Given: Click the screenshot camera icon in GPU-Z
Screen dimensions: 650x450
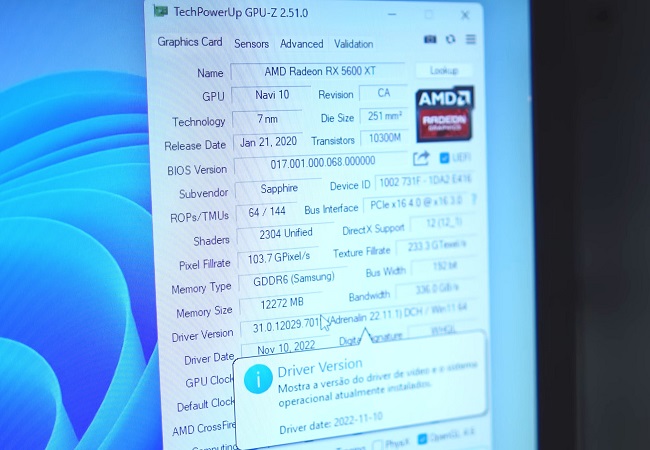Looking at the screenshot, I should [430, 39].
